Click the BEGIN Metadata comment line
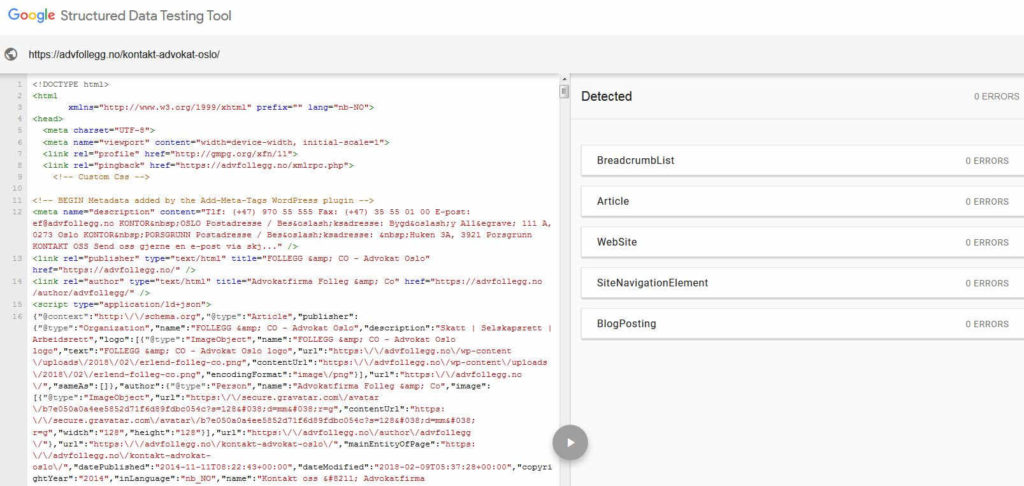The width and height of the screenshot is (1024, 486). [202, 201]
